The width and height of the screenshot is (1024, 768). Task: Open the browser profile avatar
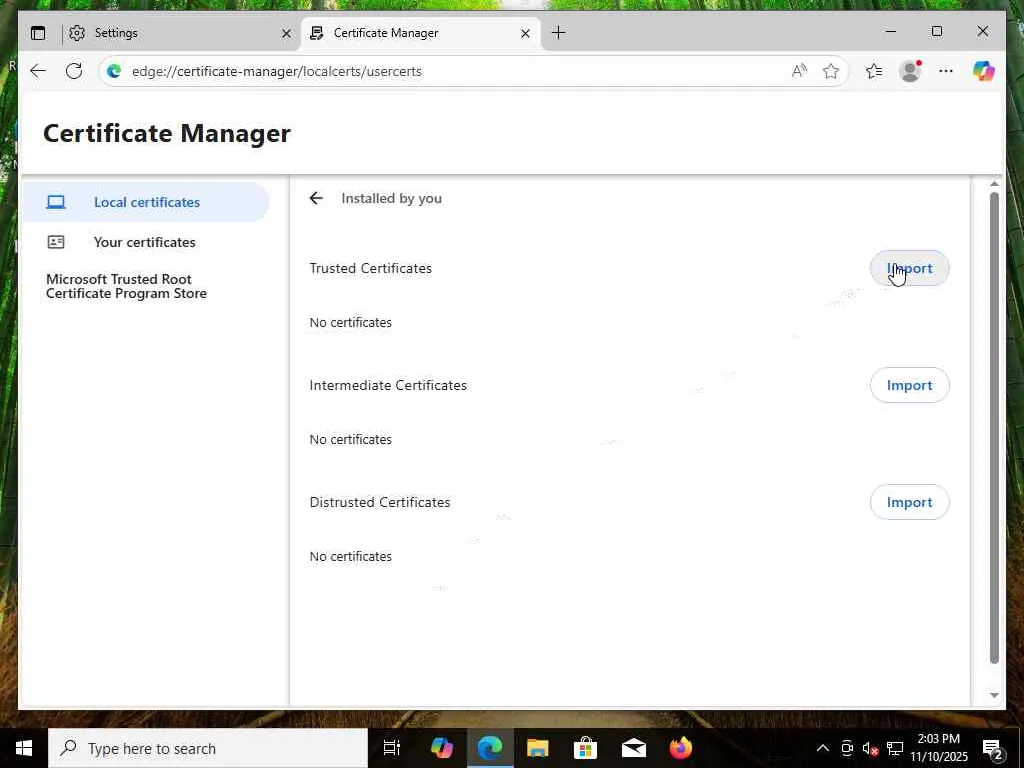click(x=910, y=71)
